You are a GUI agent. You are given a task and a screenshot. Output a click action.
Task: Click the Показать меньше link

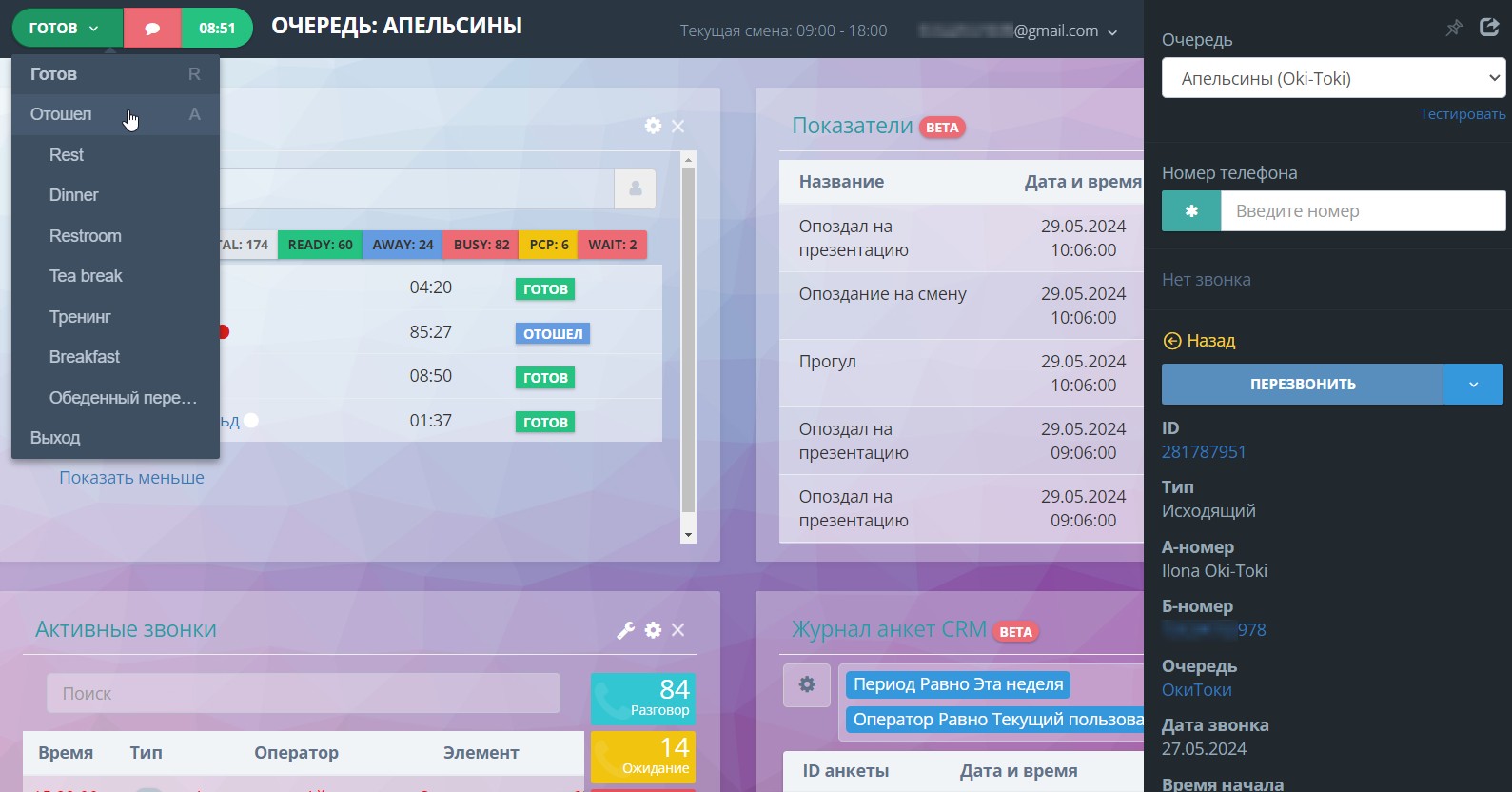point(132,478)
